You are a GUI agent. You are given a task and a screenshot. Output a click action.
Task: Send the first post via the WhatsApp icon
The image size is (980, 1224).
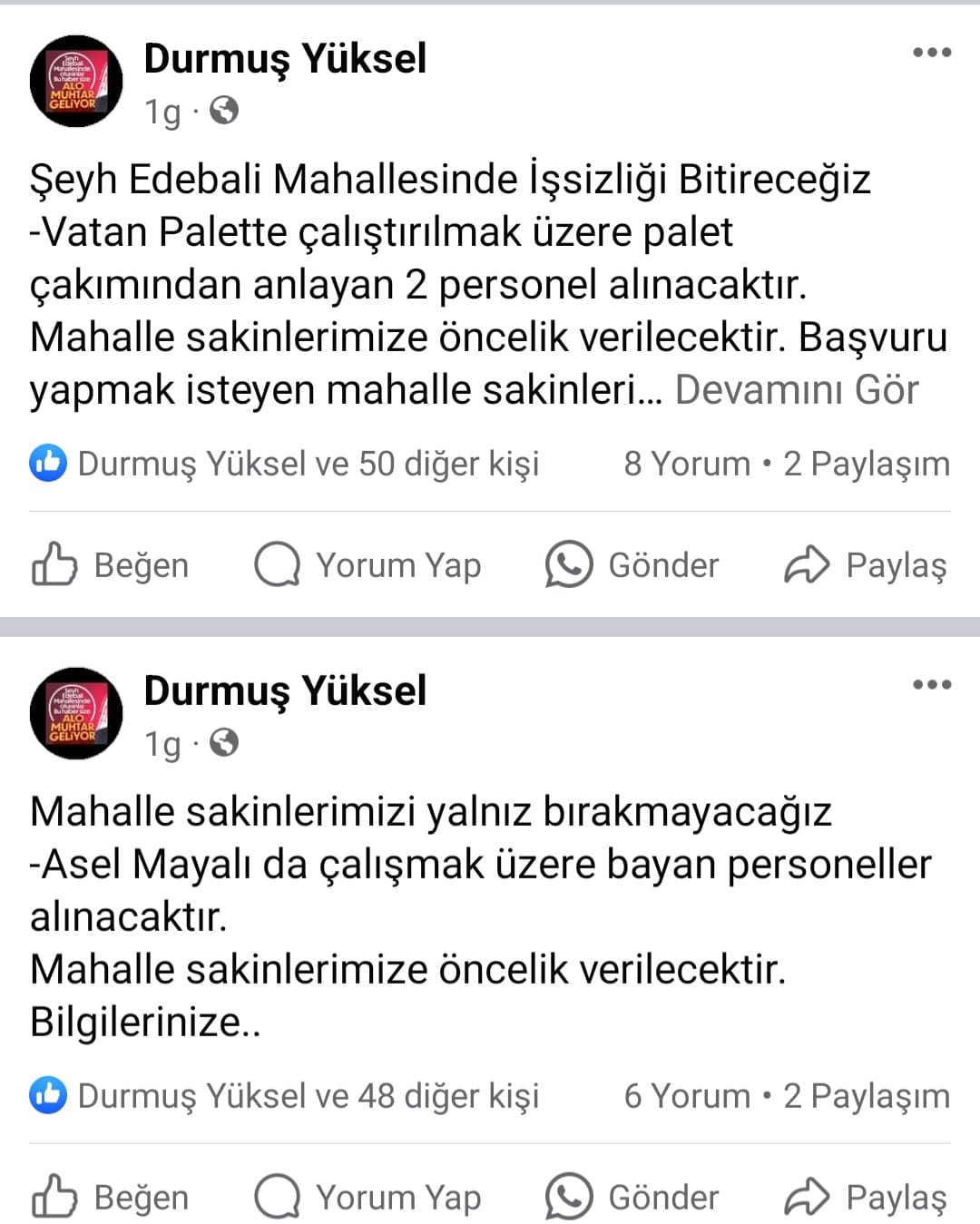[x=569, y=564]
